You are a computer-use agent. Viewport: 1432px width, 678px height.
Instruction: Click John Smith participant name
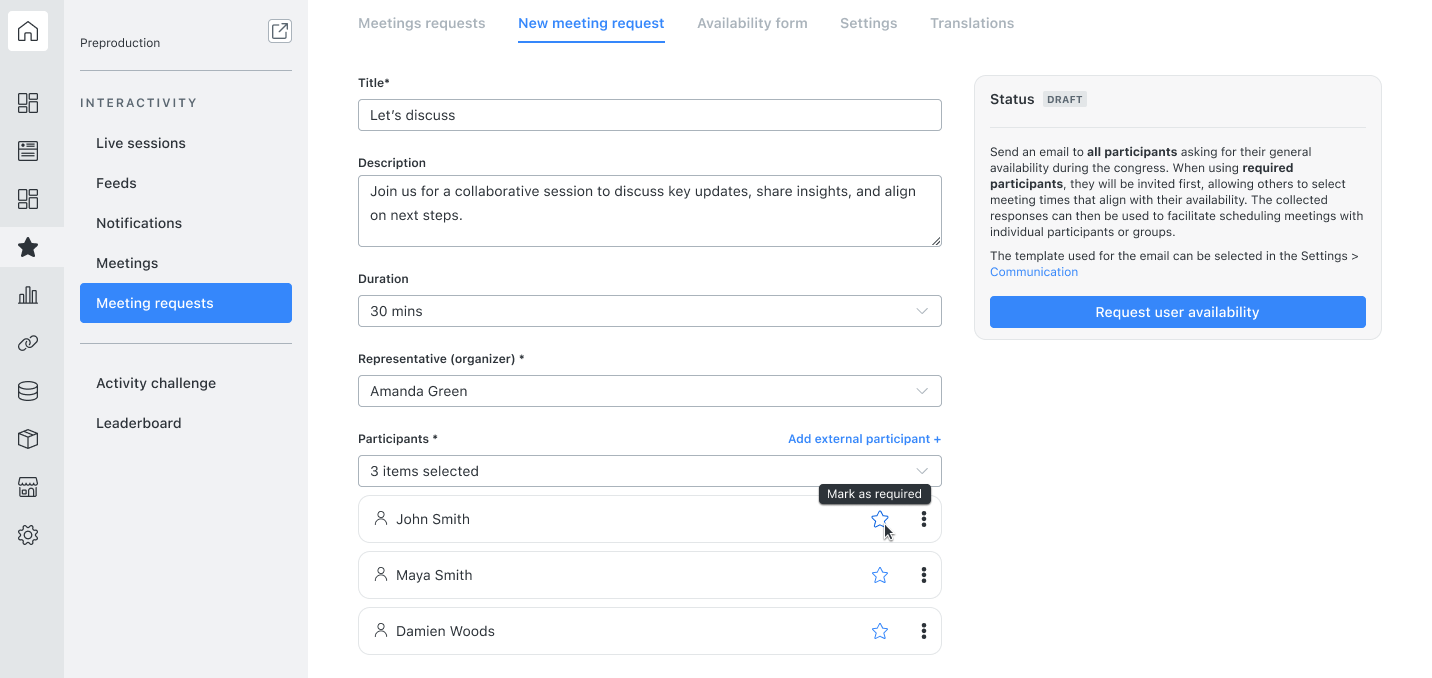(433, 519)
